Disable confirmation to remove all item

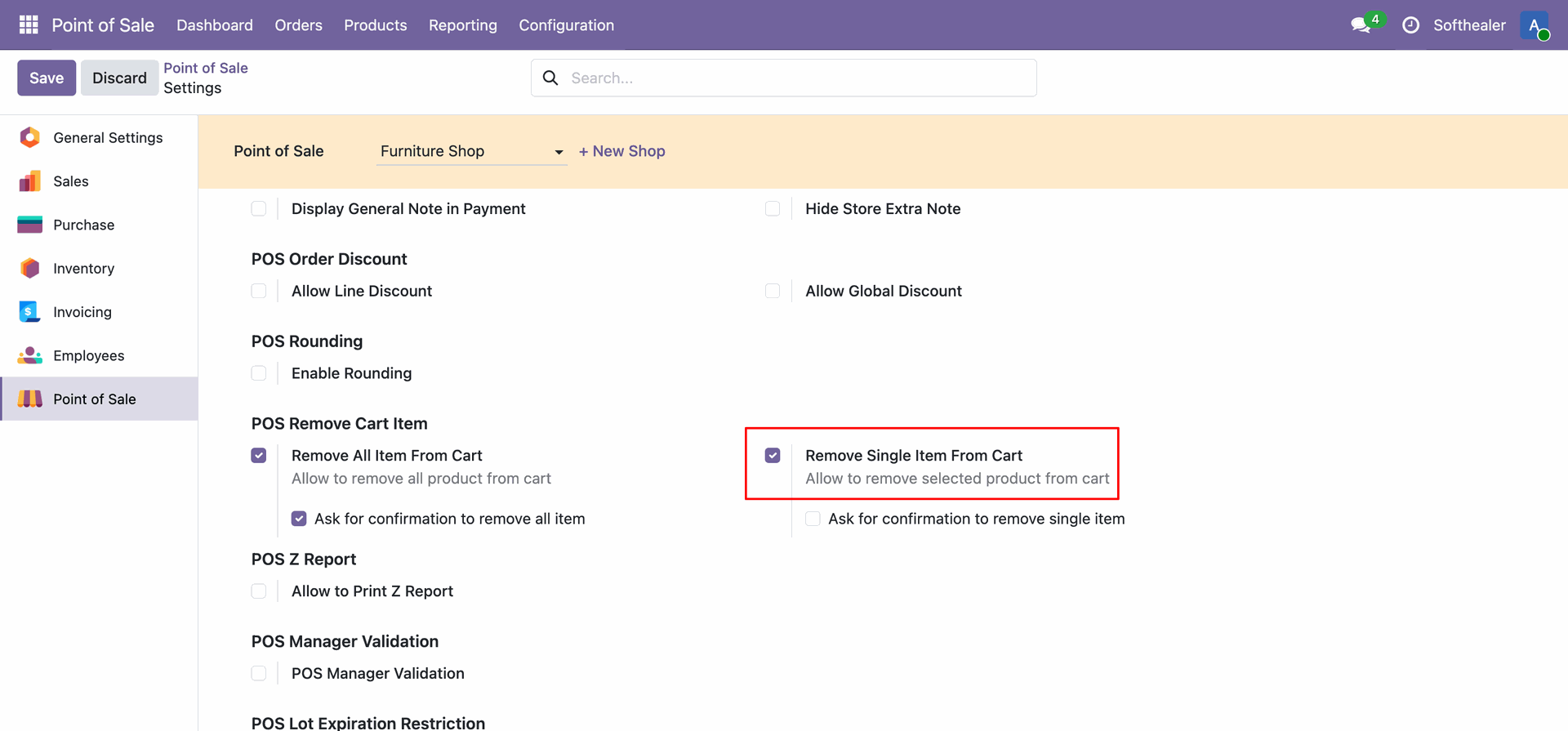(x=299, y=519)
